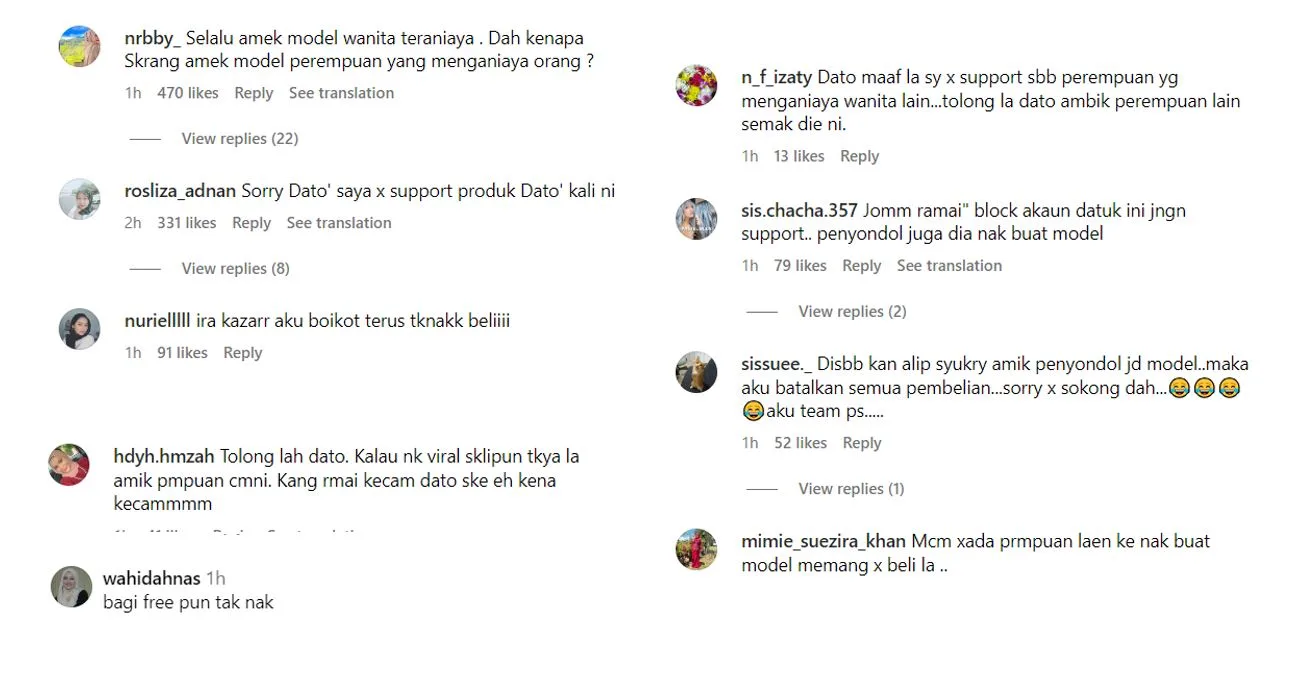This screenshot has width=1309, height=685.
Task: Reply to nrbby_ comment
Action: click(253, 93)
